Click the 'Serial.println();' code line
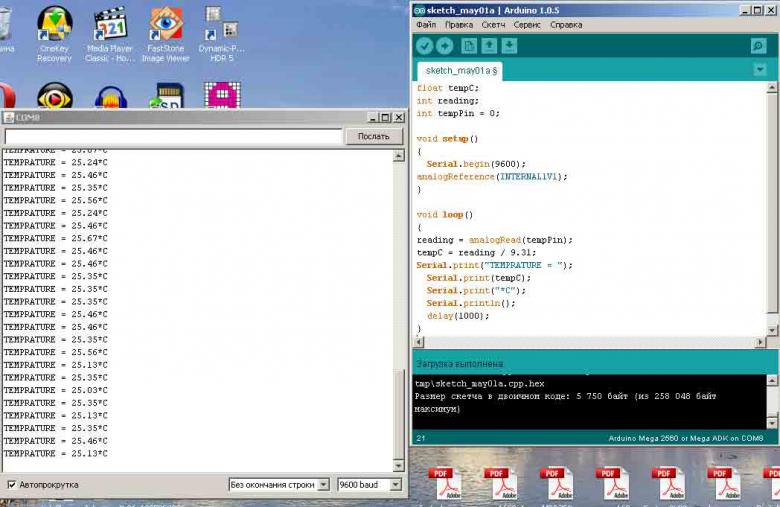This screenshot has width=780, height=507. point(471,303)
